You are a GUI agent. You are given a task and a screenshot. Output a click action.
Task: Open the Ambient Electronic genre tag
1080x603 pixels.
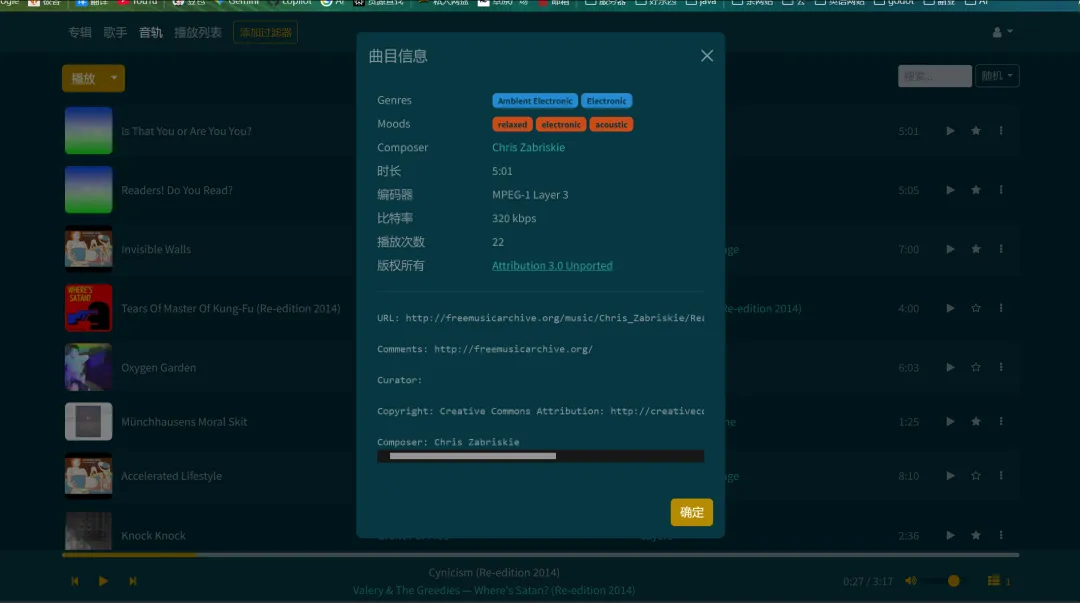pos(534,101)
